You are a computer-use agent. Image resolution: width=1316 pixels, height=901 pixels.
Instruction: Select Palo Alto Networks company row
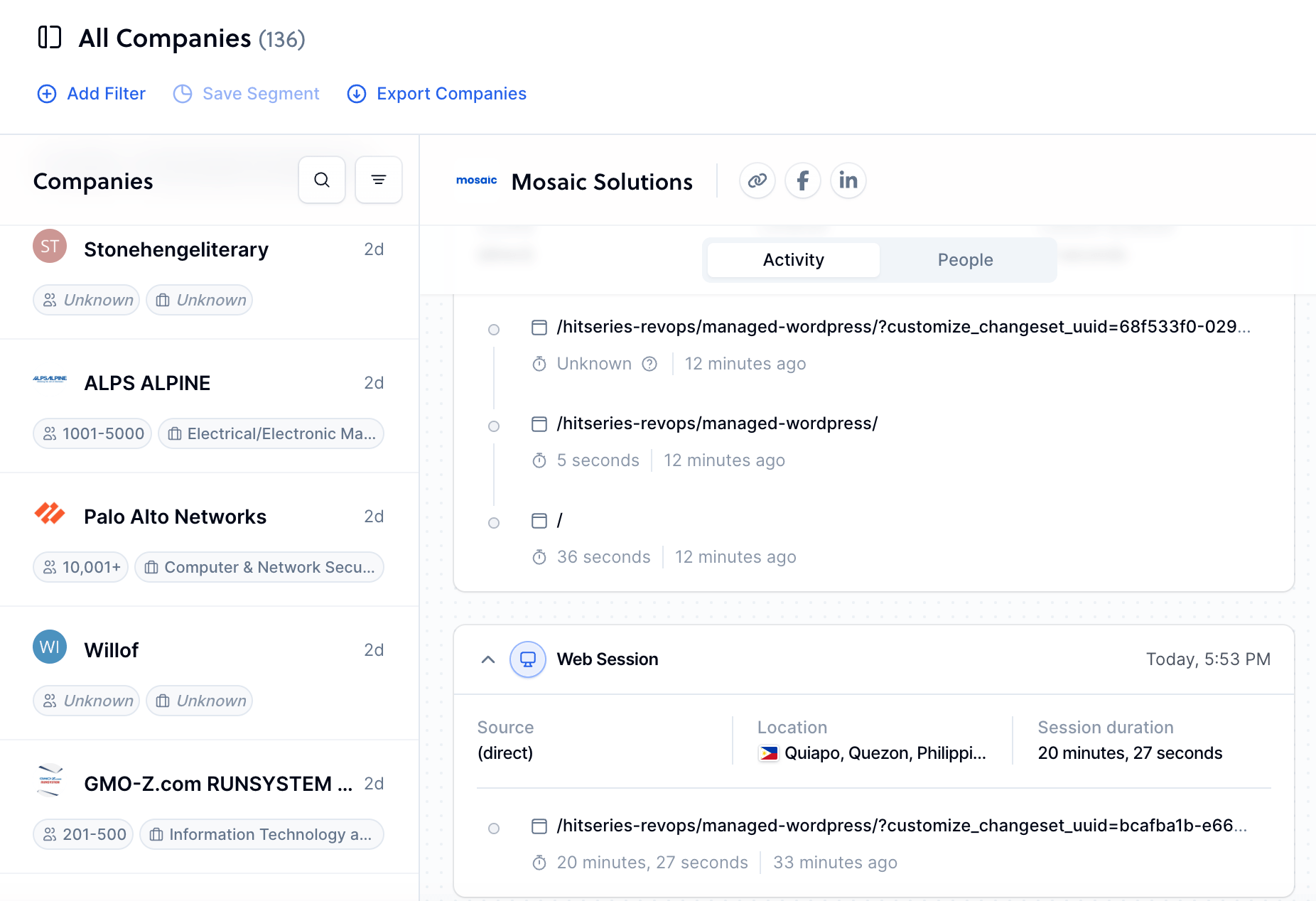click(209, 540)
